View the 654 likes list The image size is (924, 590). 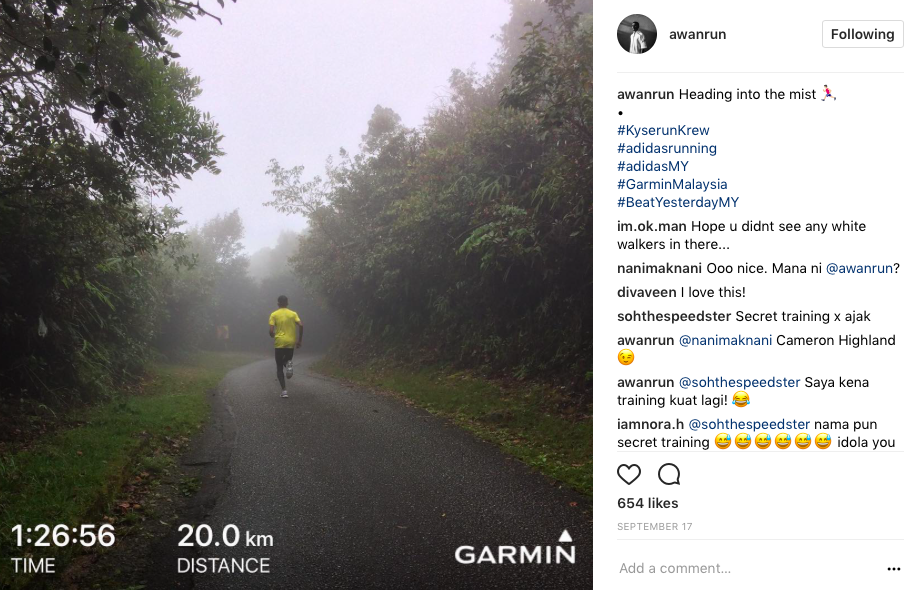tap(648, 503)
